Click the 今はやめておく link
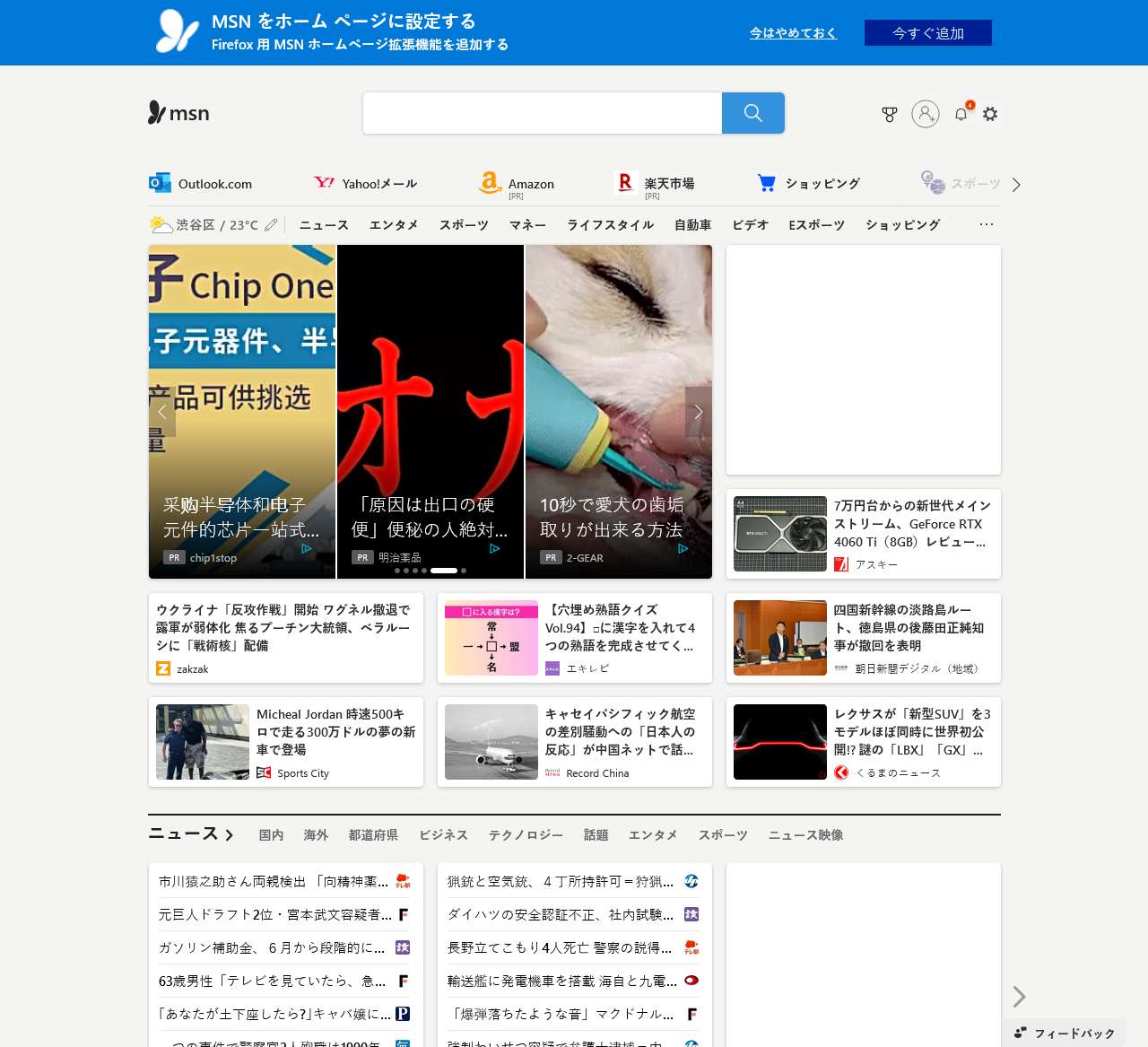 coord(793,33)
